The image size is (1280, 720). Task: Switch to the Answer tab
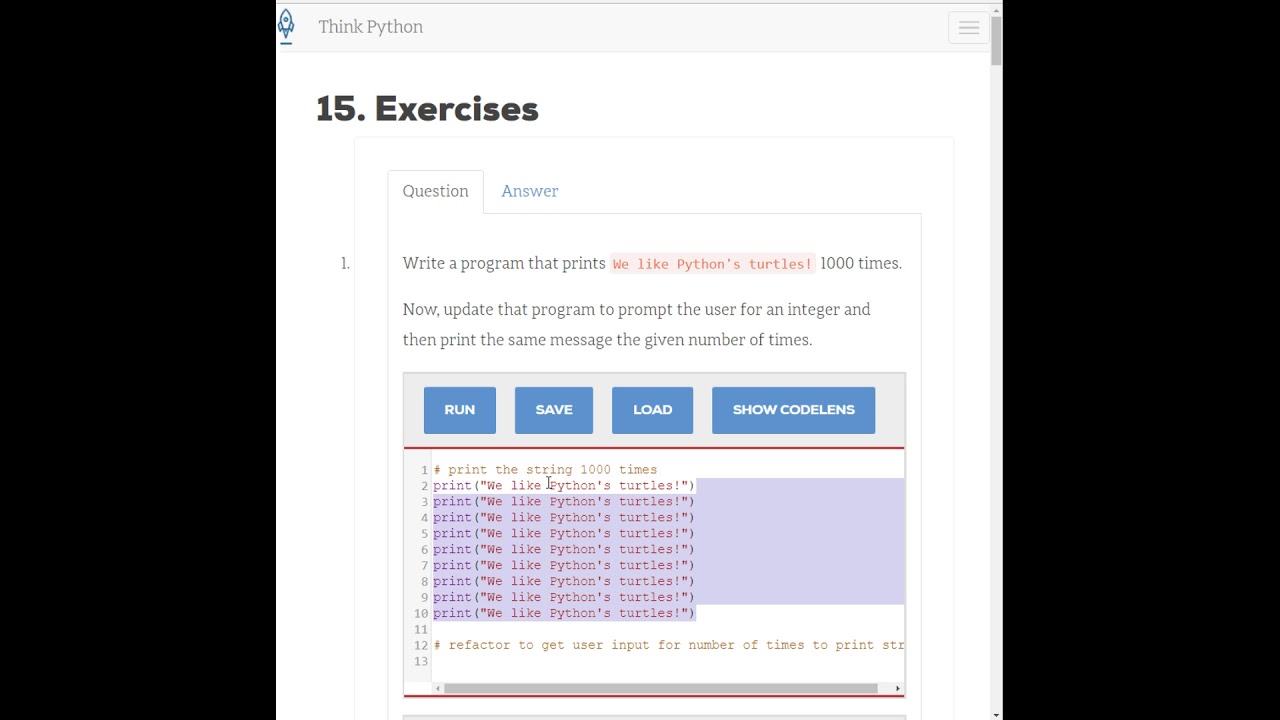pos(529,191)
